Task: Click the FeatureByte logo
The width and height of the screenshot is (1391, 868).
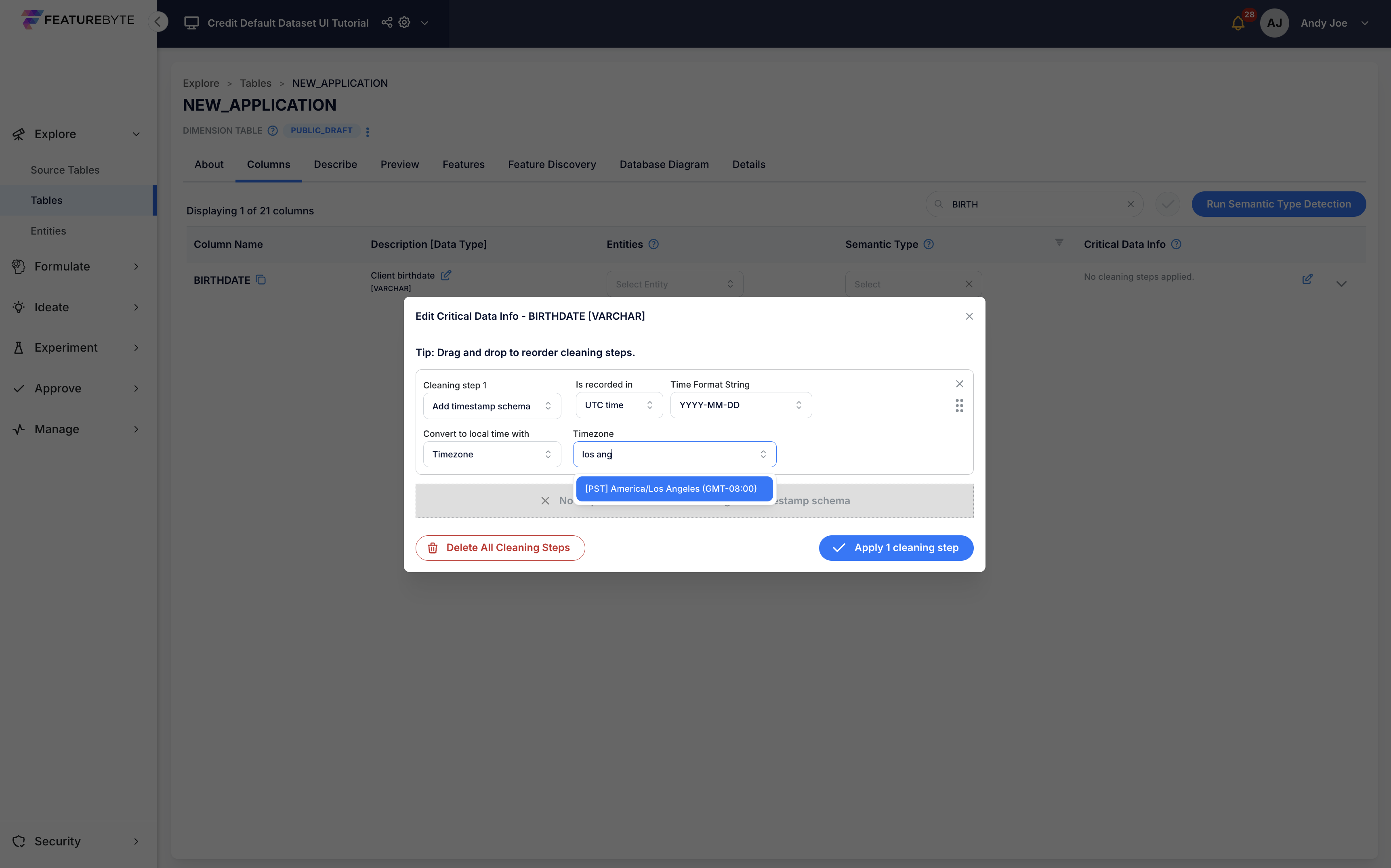Action: (78, 19)
